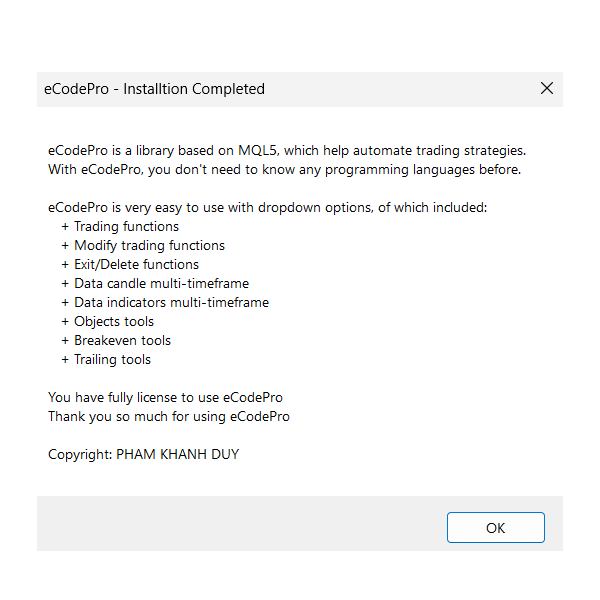Click the eCodePro dialog title text
600x600 pixels.
click(154, 89)
